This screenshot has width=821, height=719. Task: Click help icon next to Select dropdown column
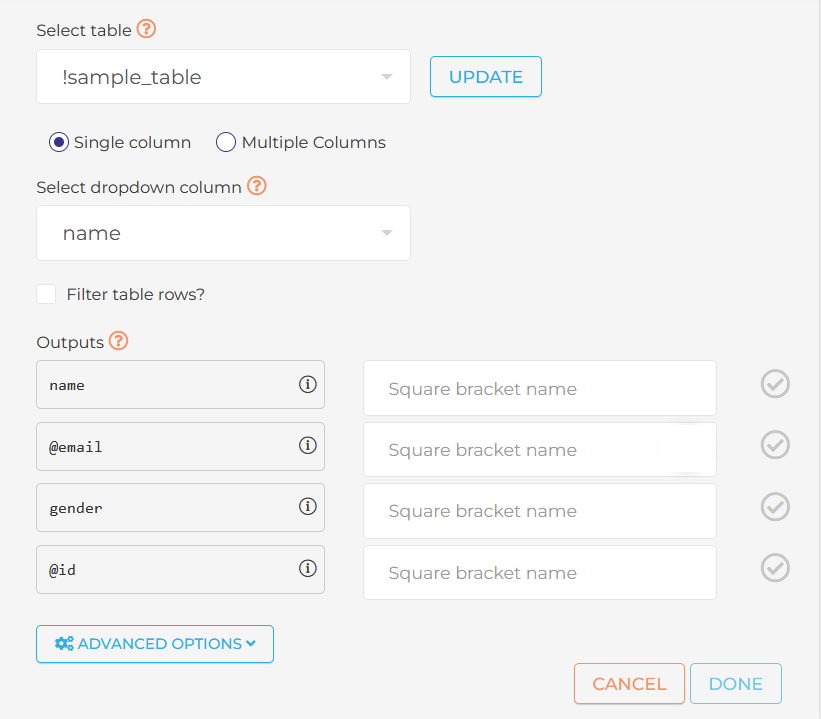point(257,186)
